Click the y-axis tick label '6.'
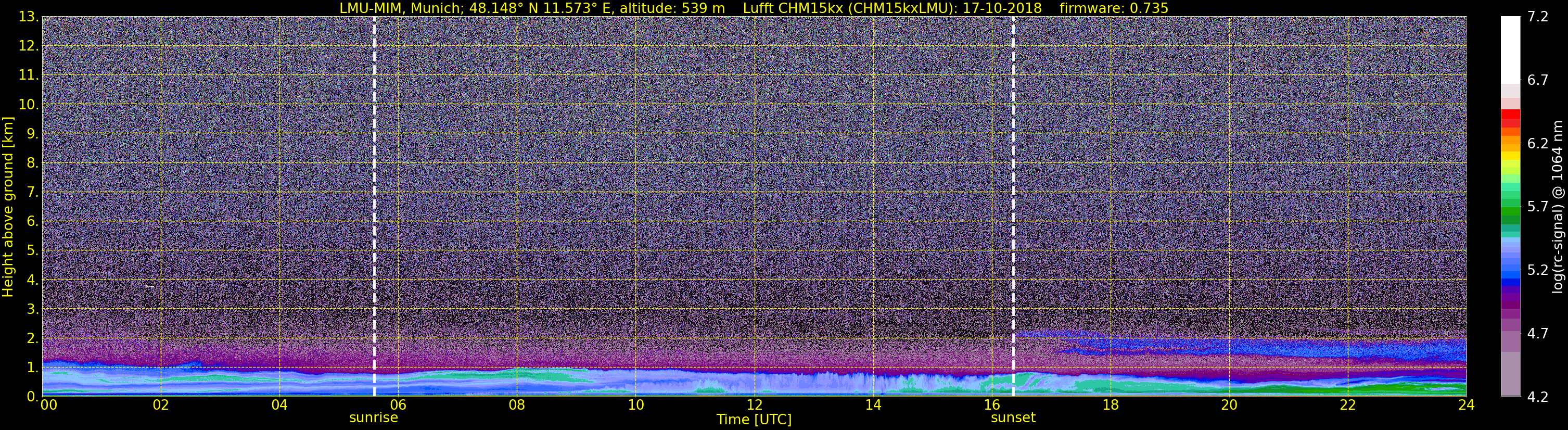Screen dimensions: 1568x430 [x=32, y=221]
